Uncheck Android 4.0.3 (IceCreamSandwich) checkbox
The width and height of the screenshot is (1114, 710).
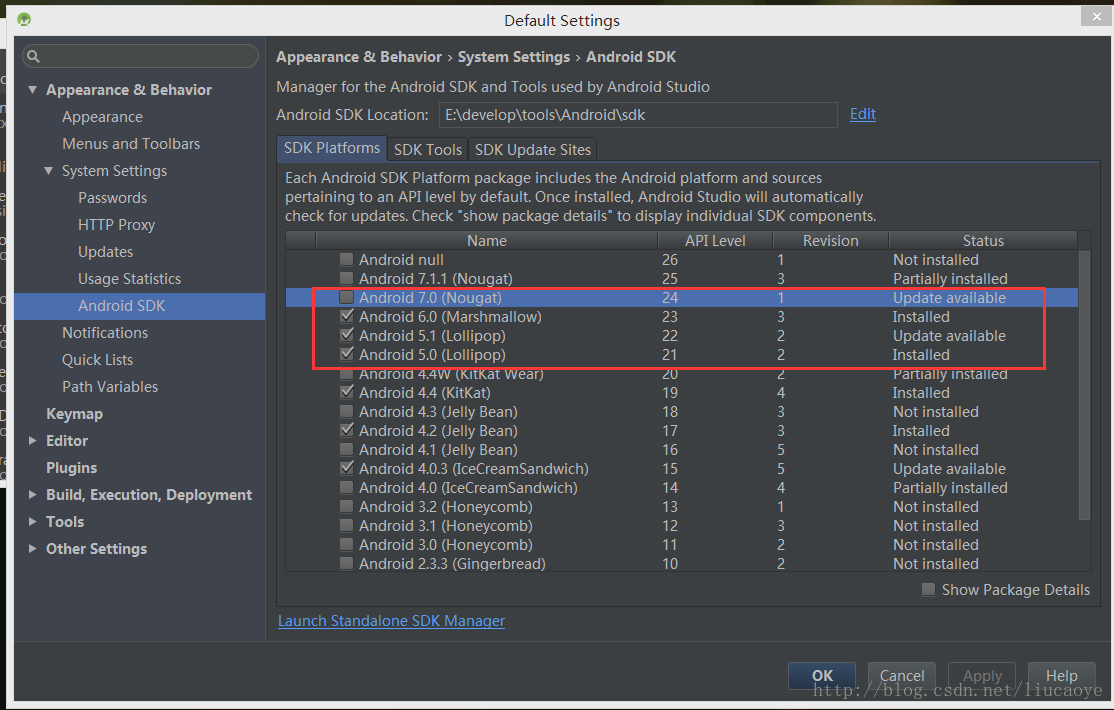(346, 468)
